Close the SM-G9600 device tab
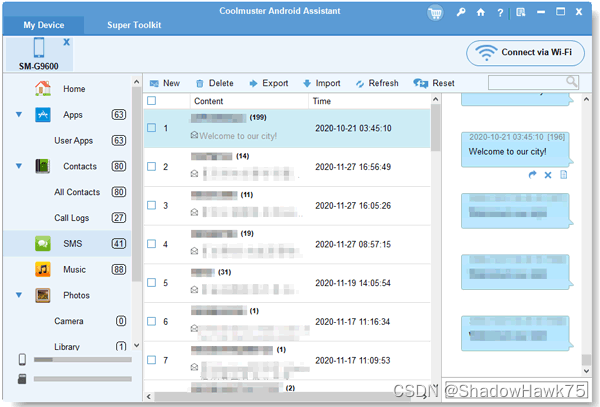Screen dimensions: 600x407 pos(67,42)
